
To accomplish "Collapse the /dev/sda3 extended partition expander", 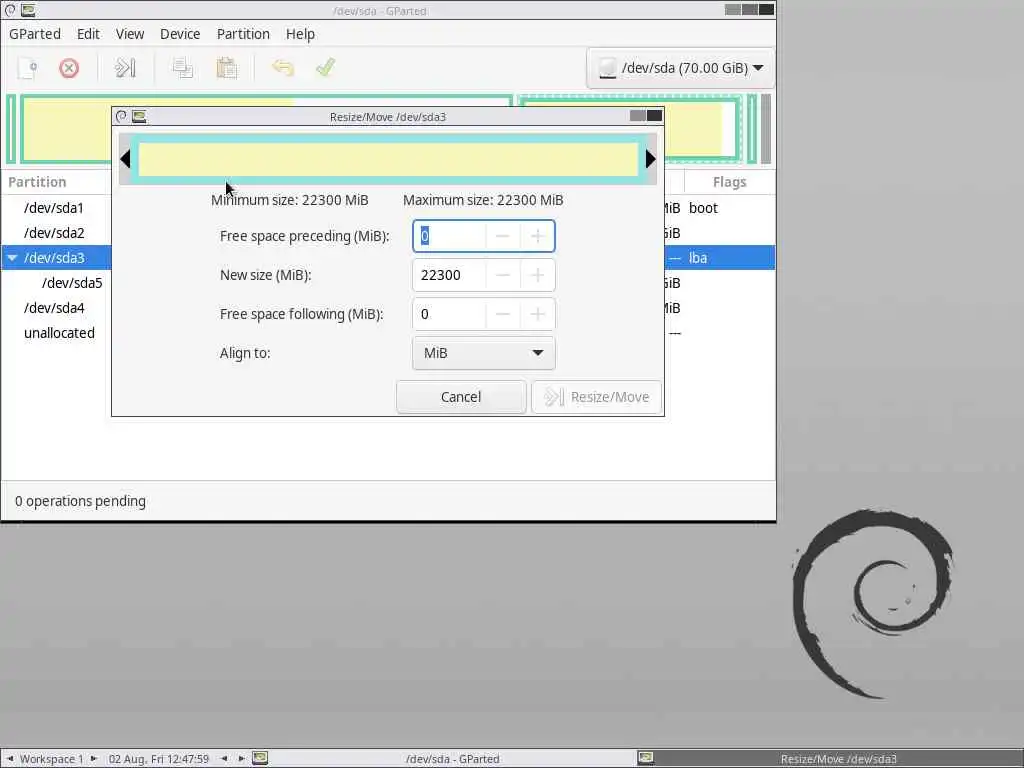I will pyautogui.click(x=12, y=258).
